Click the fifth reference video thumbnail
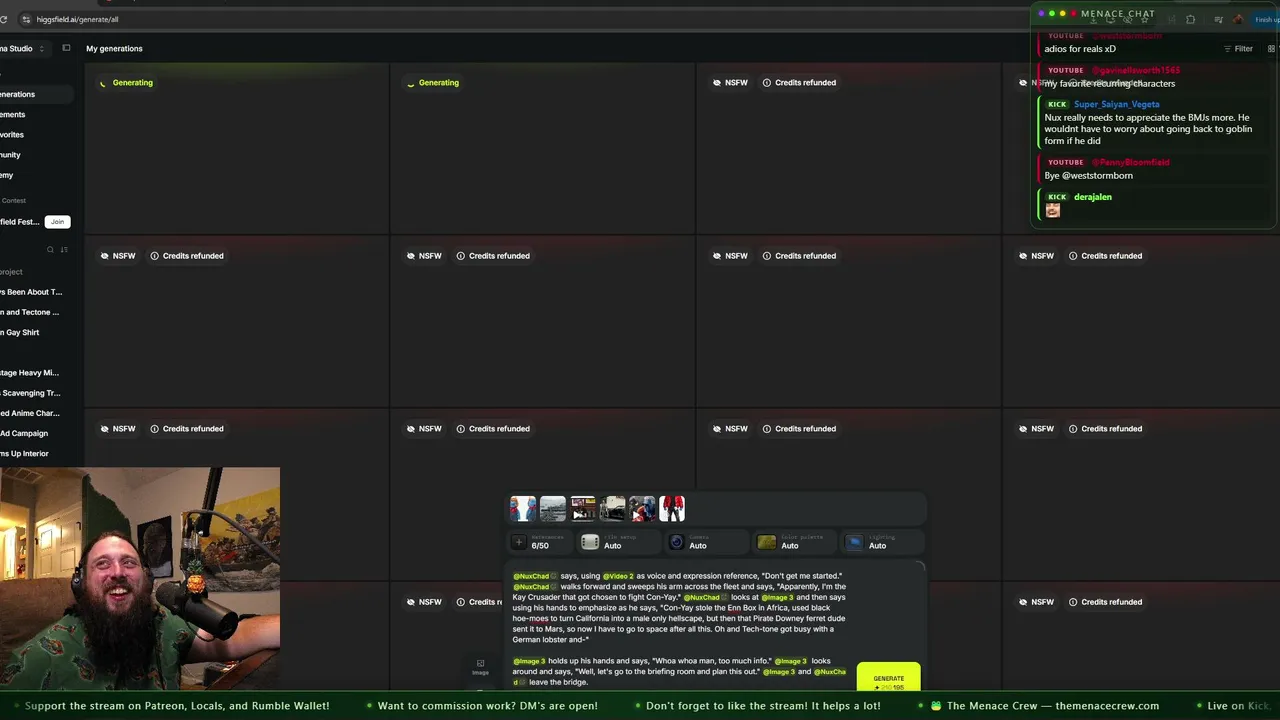1280x720 pixels. point(643,509)
